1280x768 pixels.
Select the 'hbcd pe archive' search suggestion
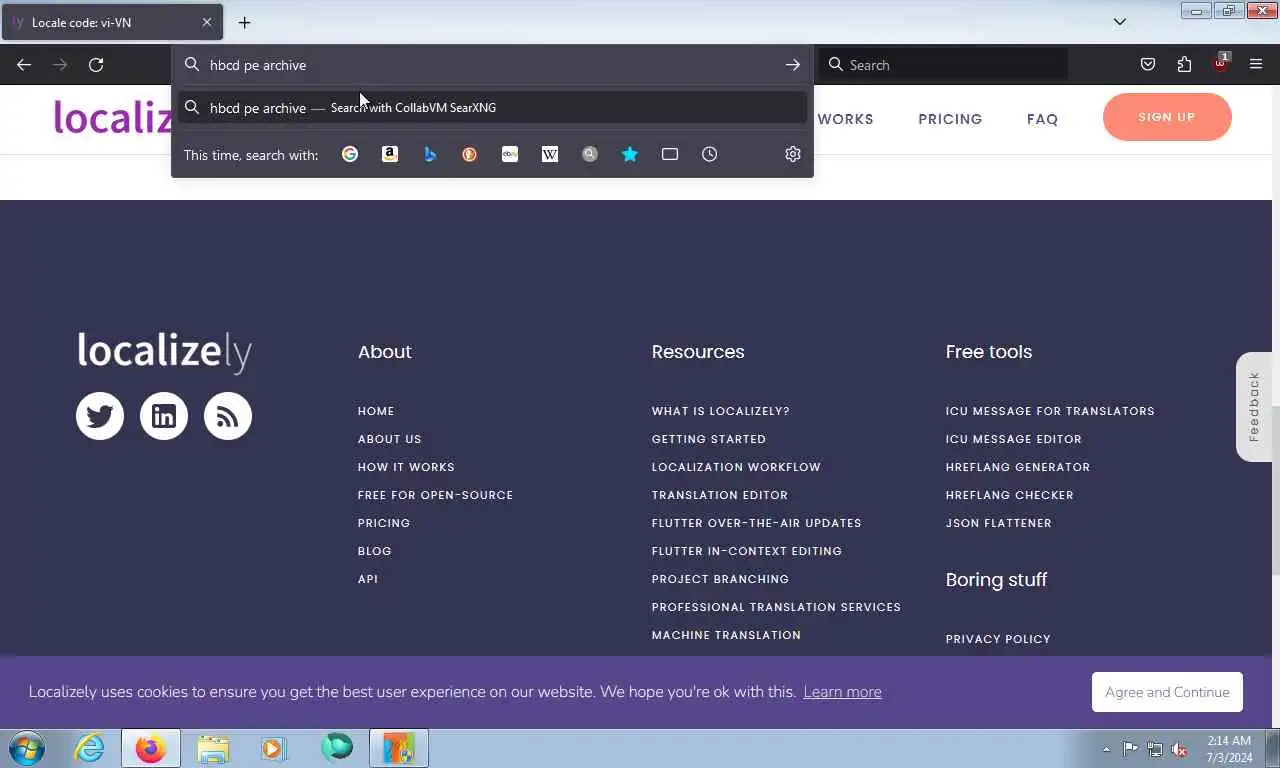[x=492, y=108]
